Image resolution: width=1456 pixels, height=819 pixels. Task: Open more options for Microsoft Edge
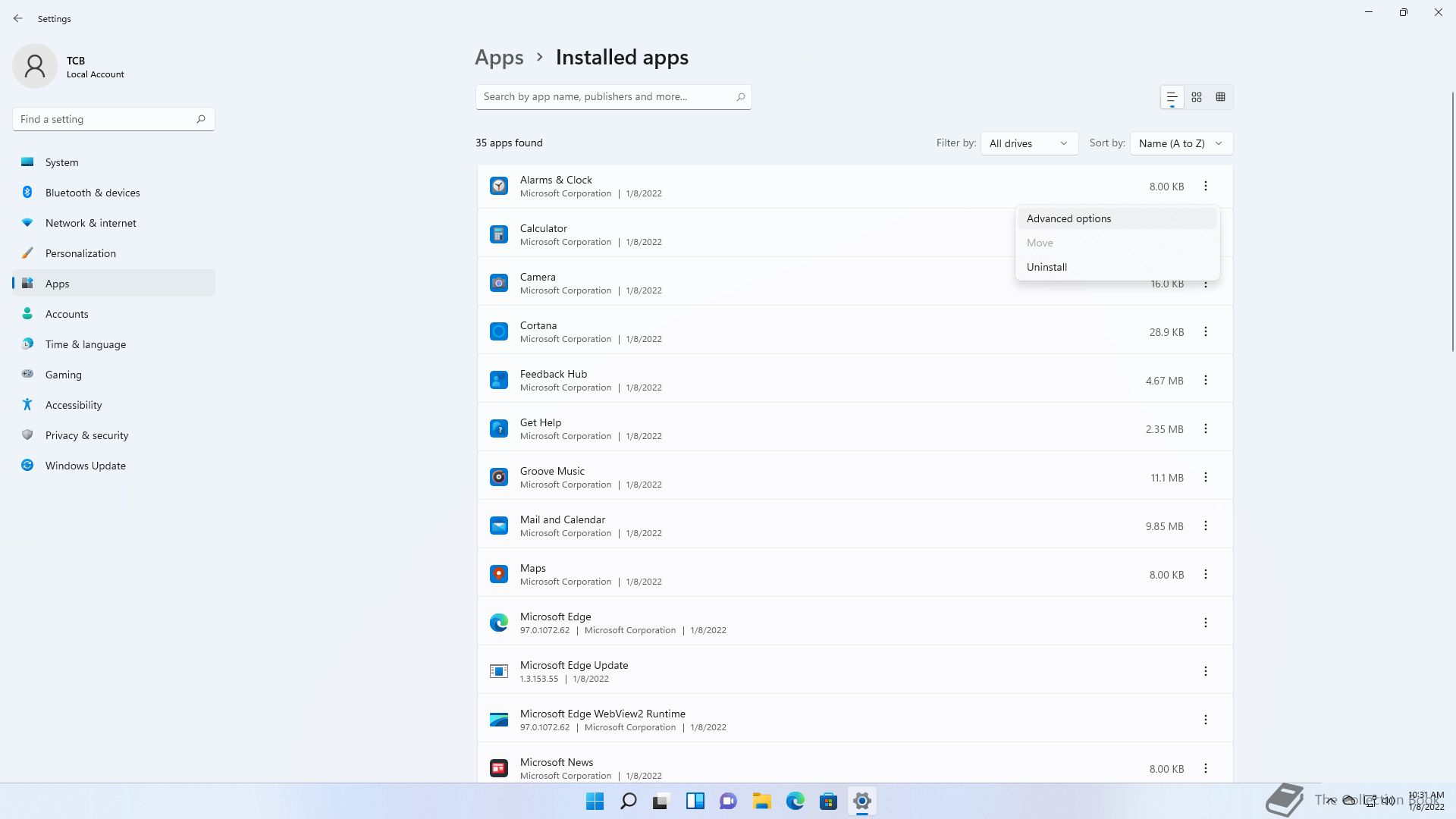[1206, 623]
